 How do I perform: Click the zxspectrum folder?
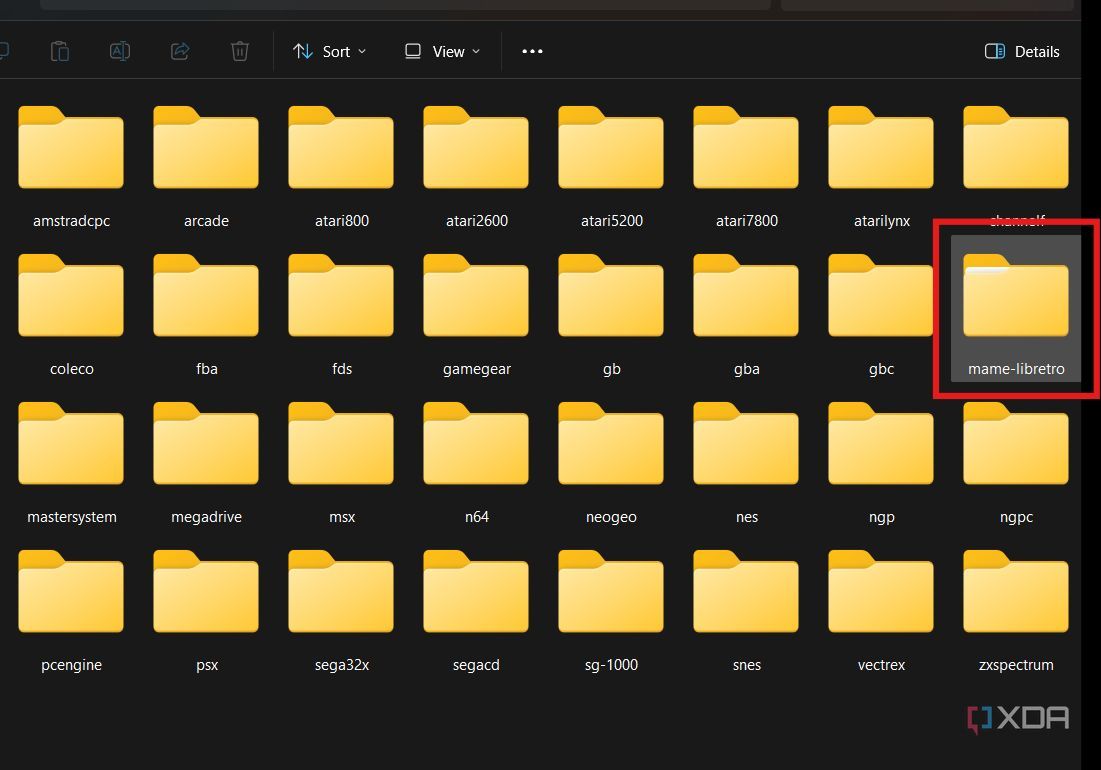click(x=1016, y=594)
